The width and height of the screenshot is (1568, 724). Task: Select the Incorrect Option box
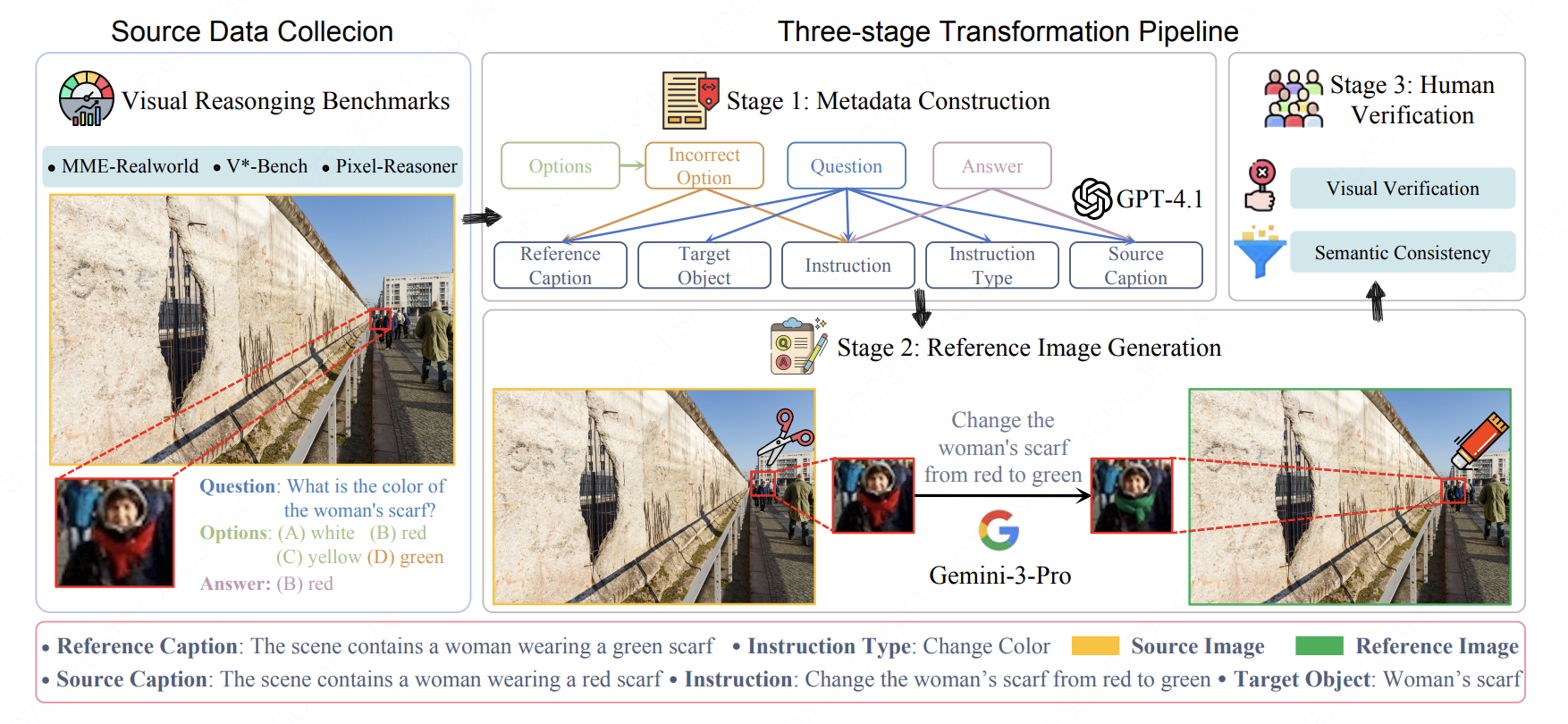pos(704,165)
